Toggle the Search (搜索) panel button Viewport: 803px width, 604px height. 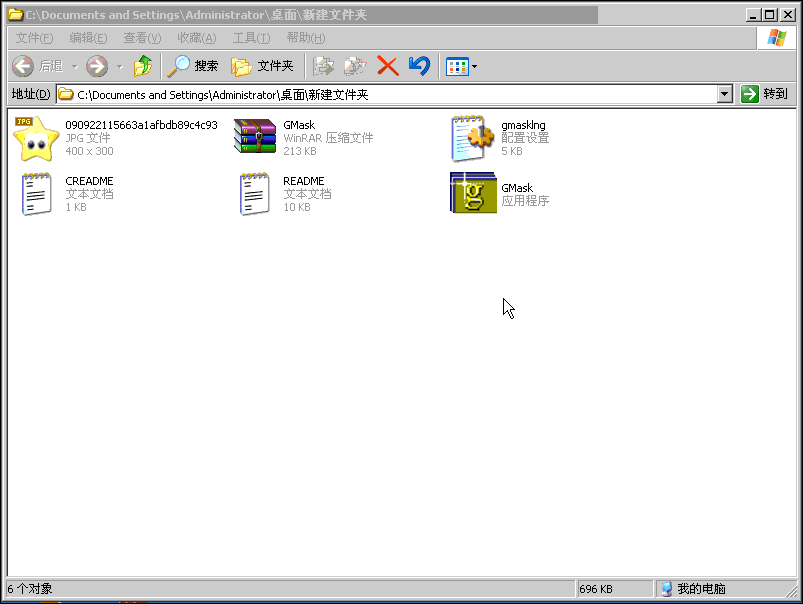pos(193,66)
